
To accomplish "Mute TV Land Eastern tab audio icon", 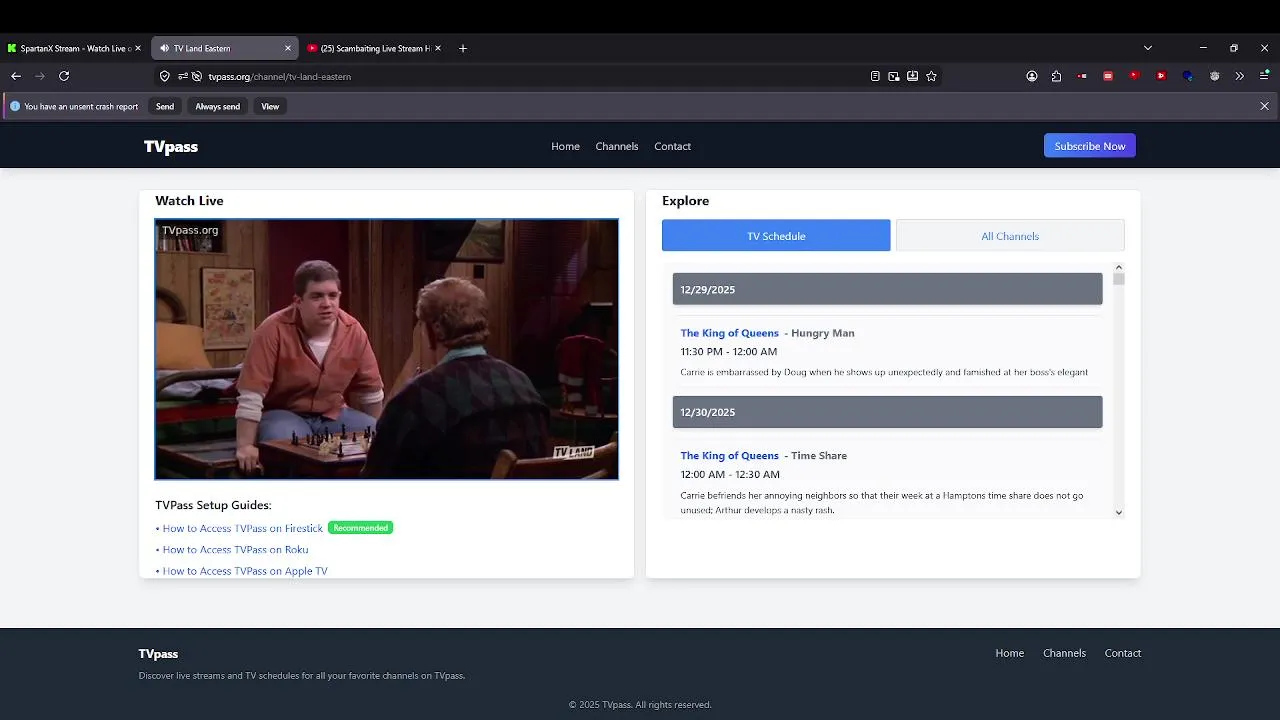I will click(164, 48).
